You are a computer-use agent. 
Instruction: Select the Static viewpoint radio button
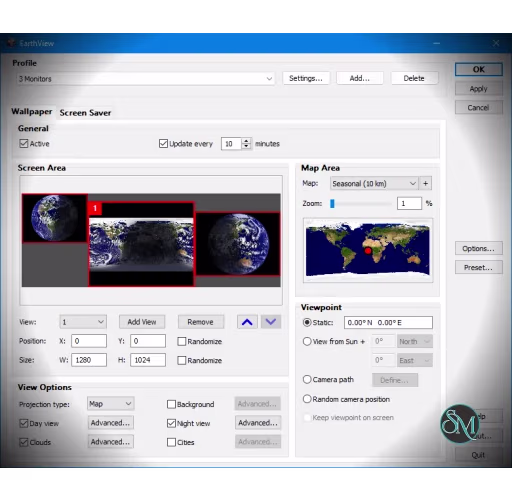pyautogui.click(x=307, y=322)
